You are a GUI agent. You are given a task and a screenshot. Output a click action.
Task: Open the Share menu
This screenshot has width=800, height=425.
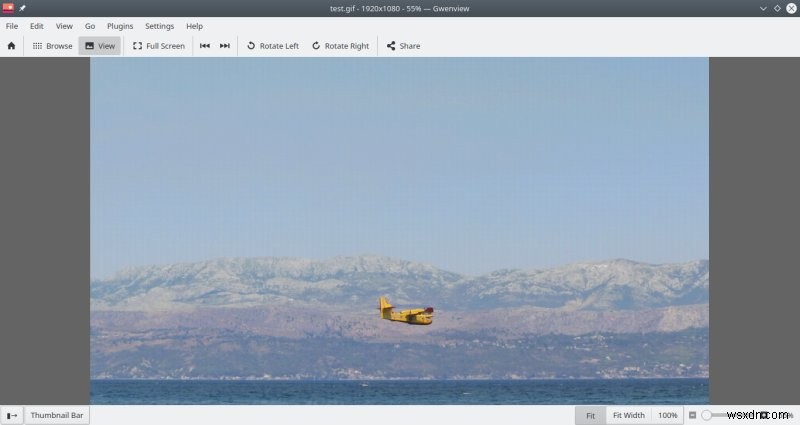[404, 46]
